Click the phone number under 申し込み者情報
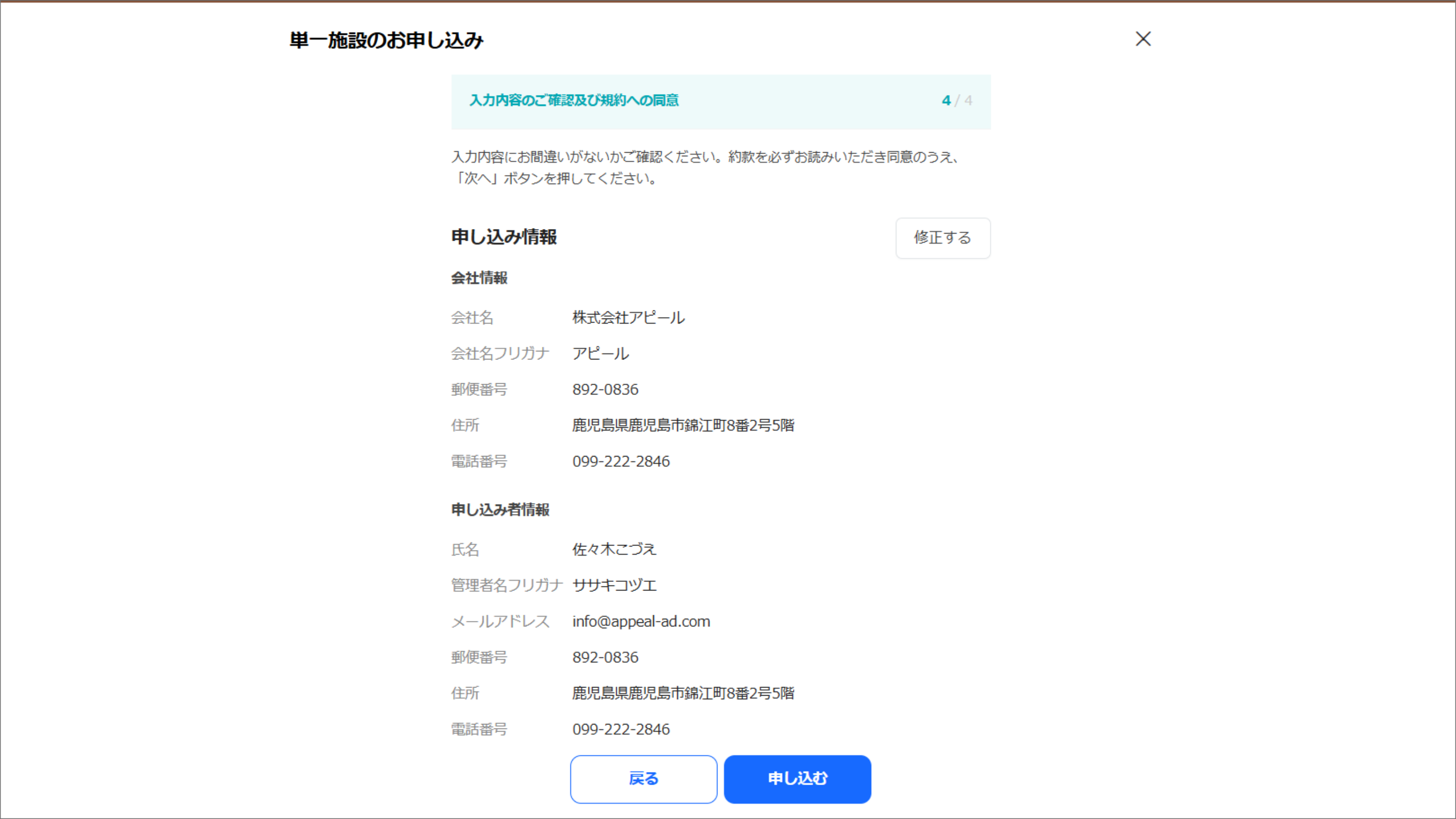Viewport: 1456px width, 819px height. click(621, 729)
